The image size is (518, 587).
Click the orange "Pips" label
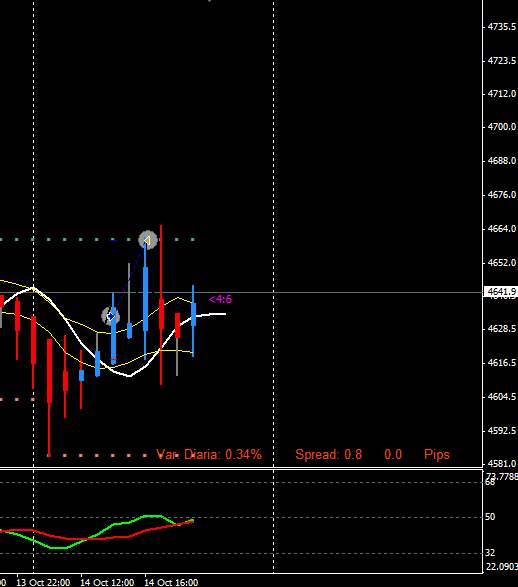pyautogui.click(x=437, y=454)
